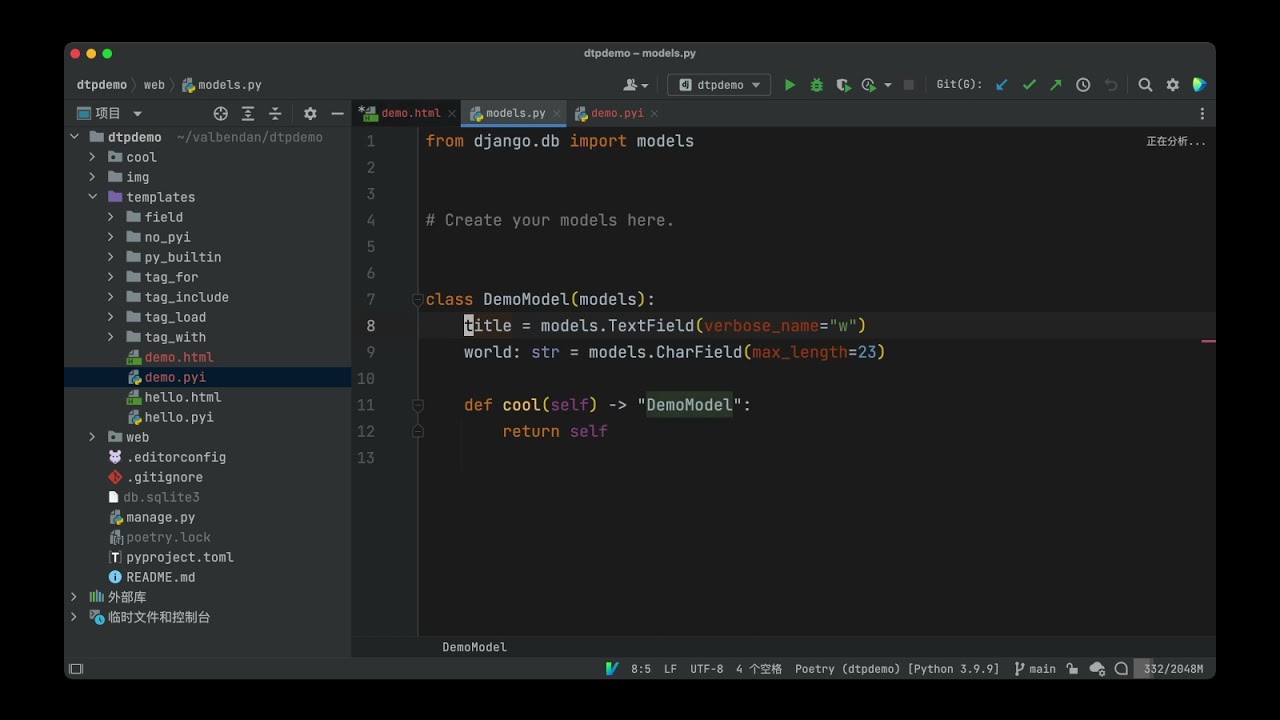The height and width of the screenshot is (720, 1280).
Task: Select opened file target icon in project panel
Action: (x=221, y=113)
